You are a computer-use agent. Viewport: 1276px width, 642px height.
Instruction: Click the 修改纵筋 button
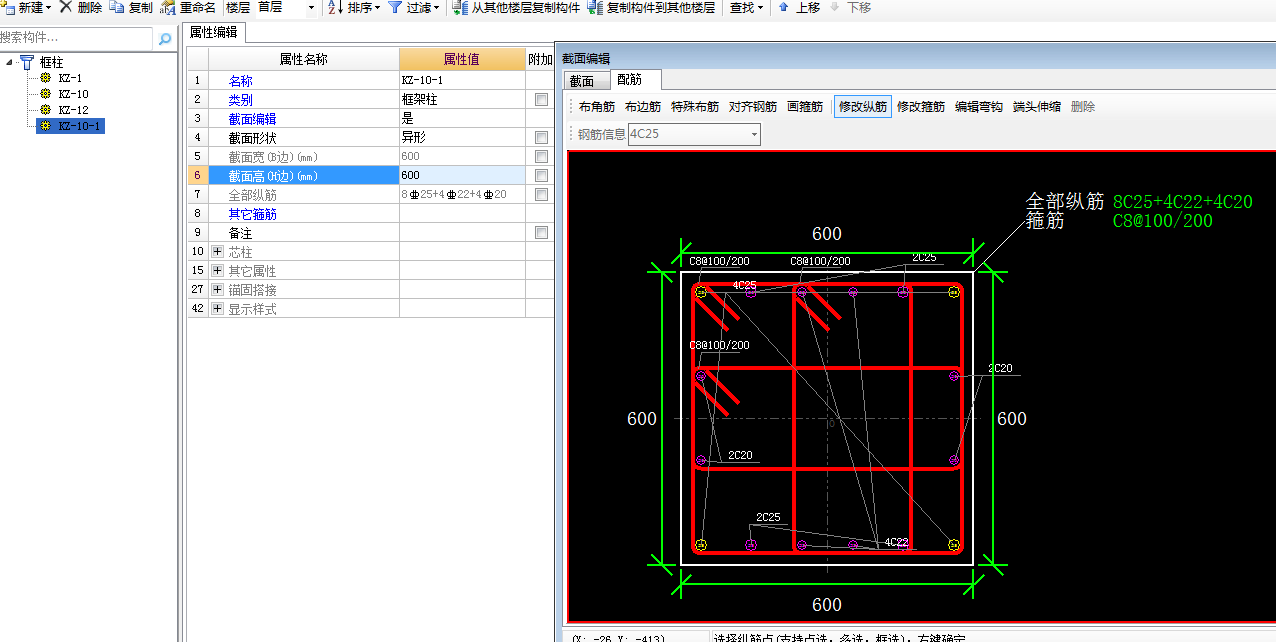[x=863, y=107]
